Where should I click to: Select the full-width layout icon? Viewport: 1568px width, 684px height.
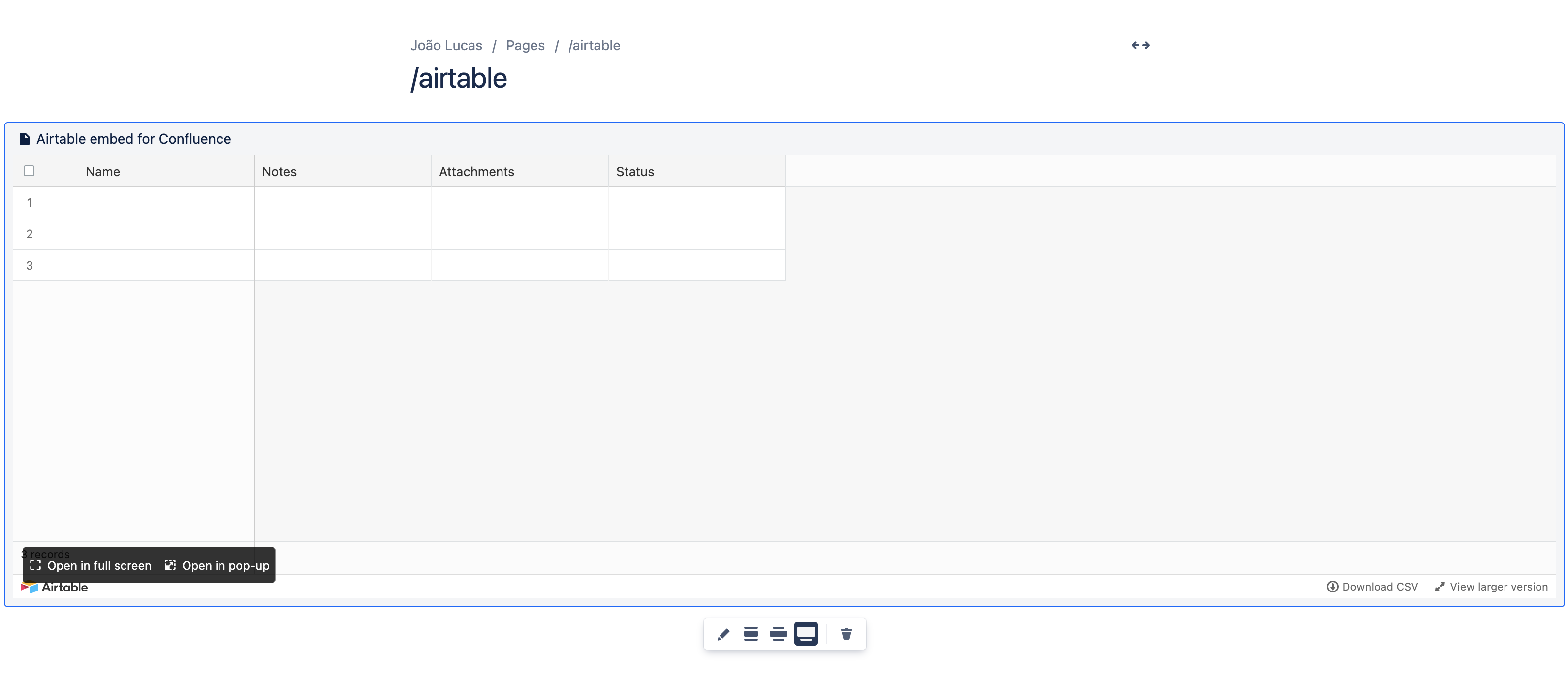(x=806, y=634)
